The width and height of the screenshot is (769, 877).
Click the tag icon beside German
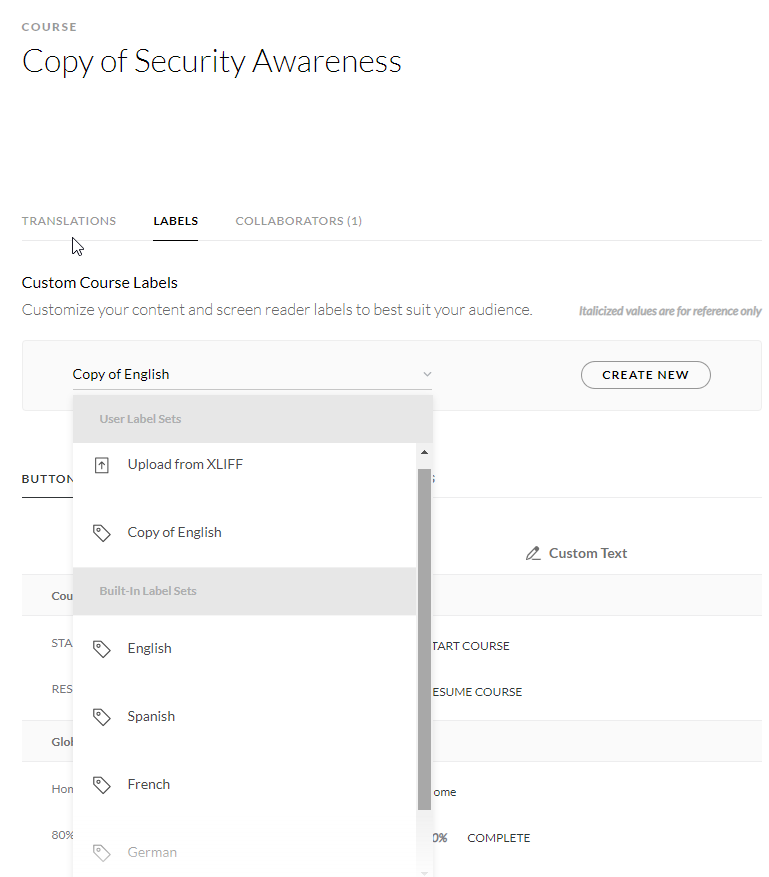pyautogui.click(x=101, y=853)
